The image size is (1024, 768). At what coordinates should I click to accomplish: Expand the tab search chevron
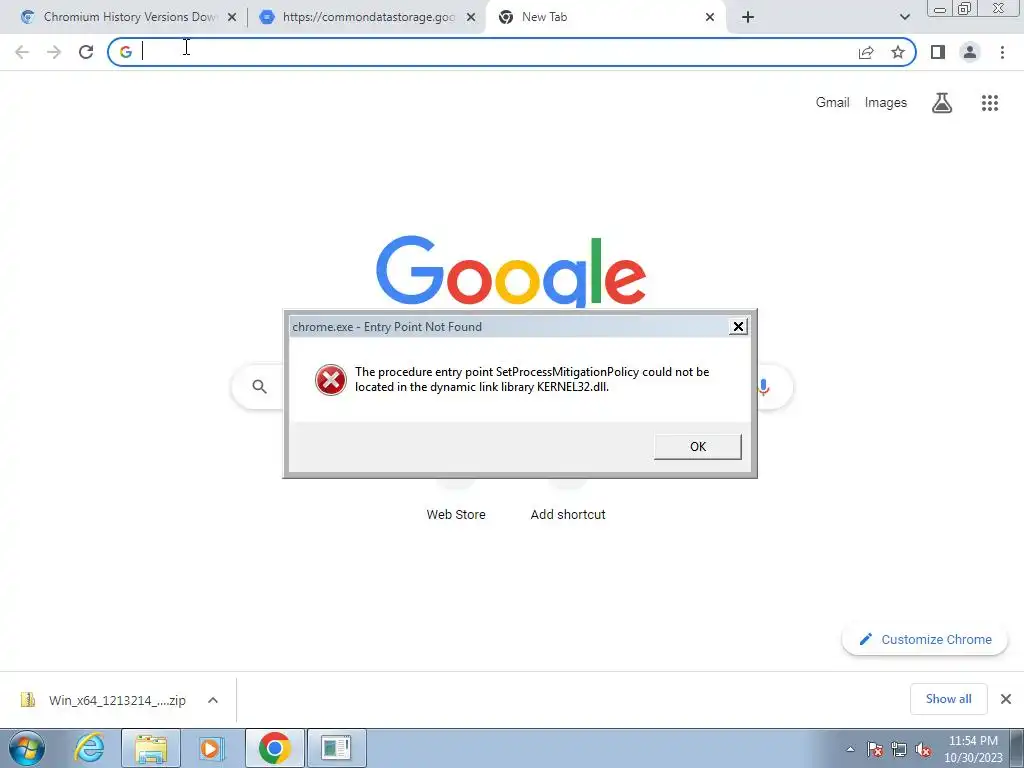point(904,17)
